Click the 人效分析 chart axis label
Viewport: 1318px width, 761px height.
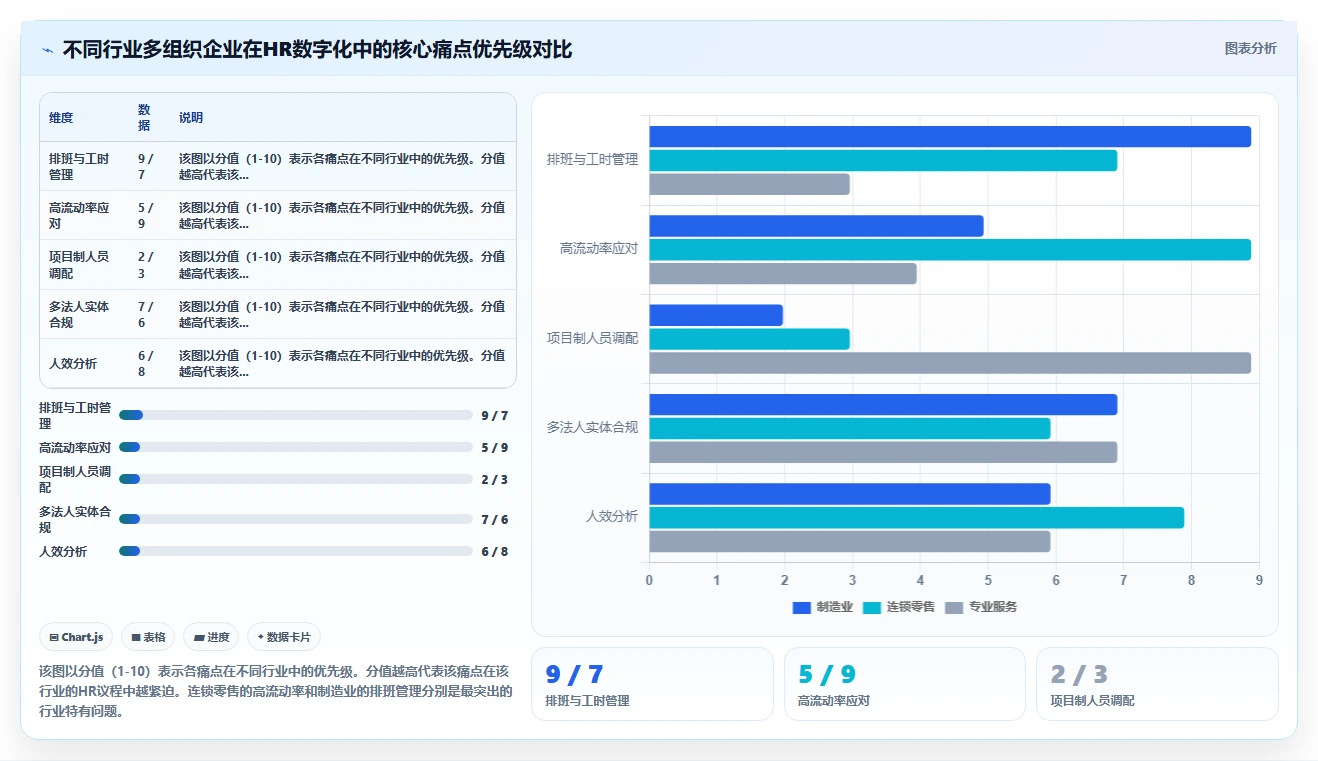[x=612, y=517]
